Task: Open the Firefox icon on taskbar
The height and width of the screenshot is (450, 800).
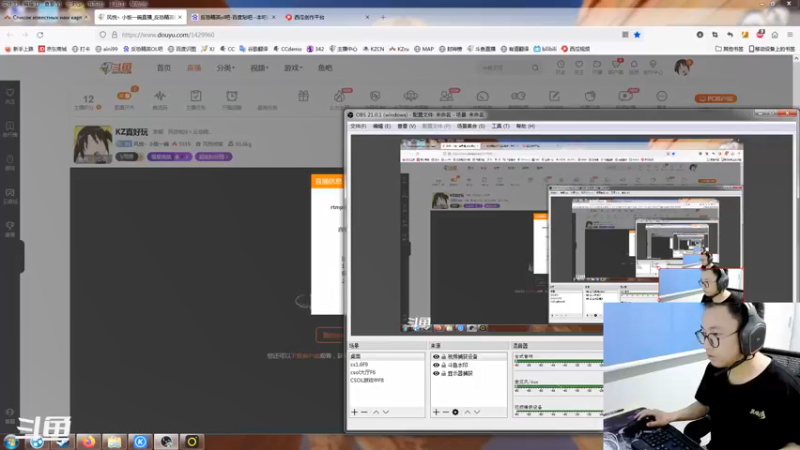Action: point(89,441)
